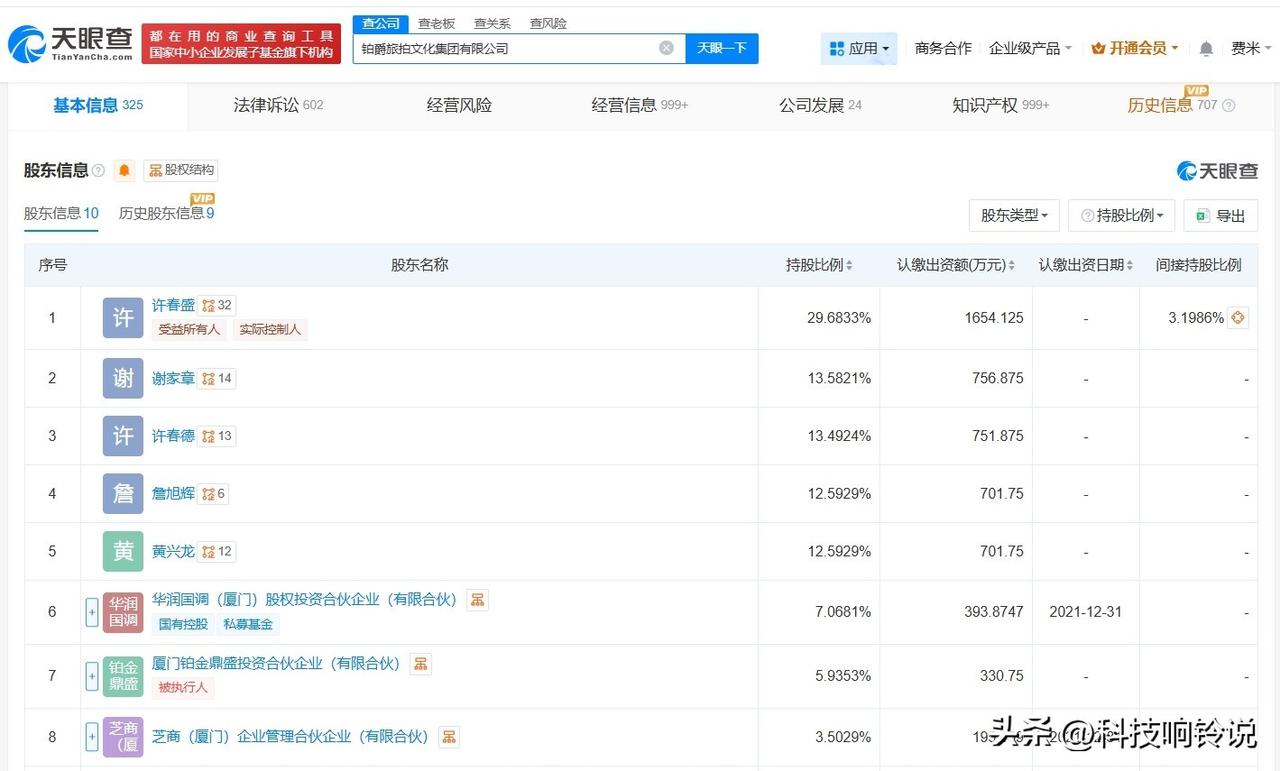Viewport: 1280px width, 771px height.
Task: Click the 天眼一下 search button
Action: (x=722, y=48)
